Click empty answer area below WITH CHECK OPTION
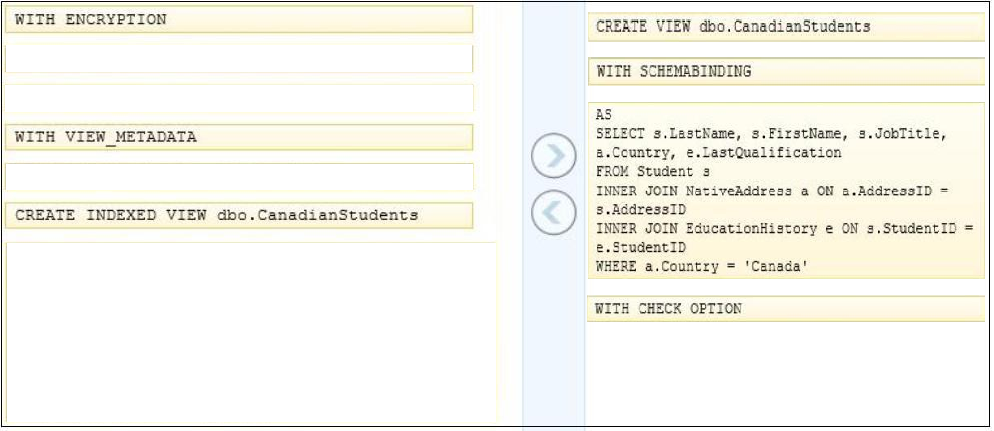 [786, 374]
